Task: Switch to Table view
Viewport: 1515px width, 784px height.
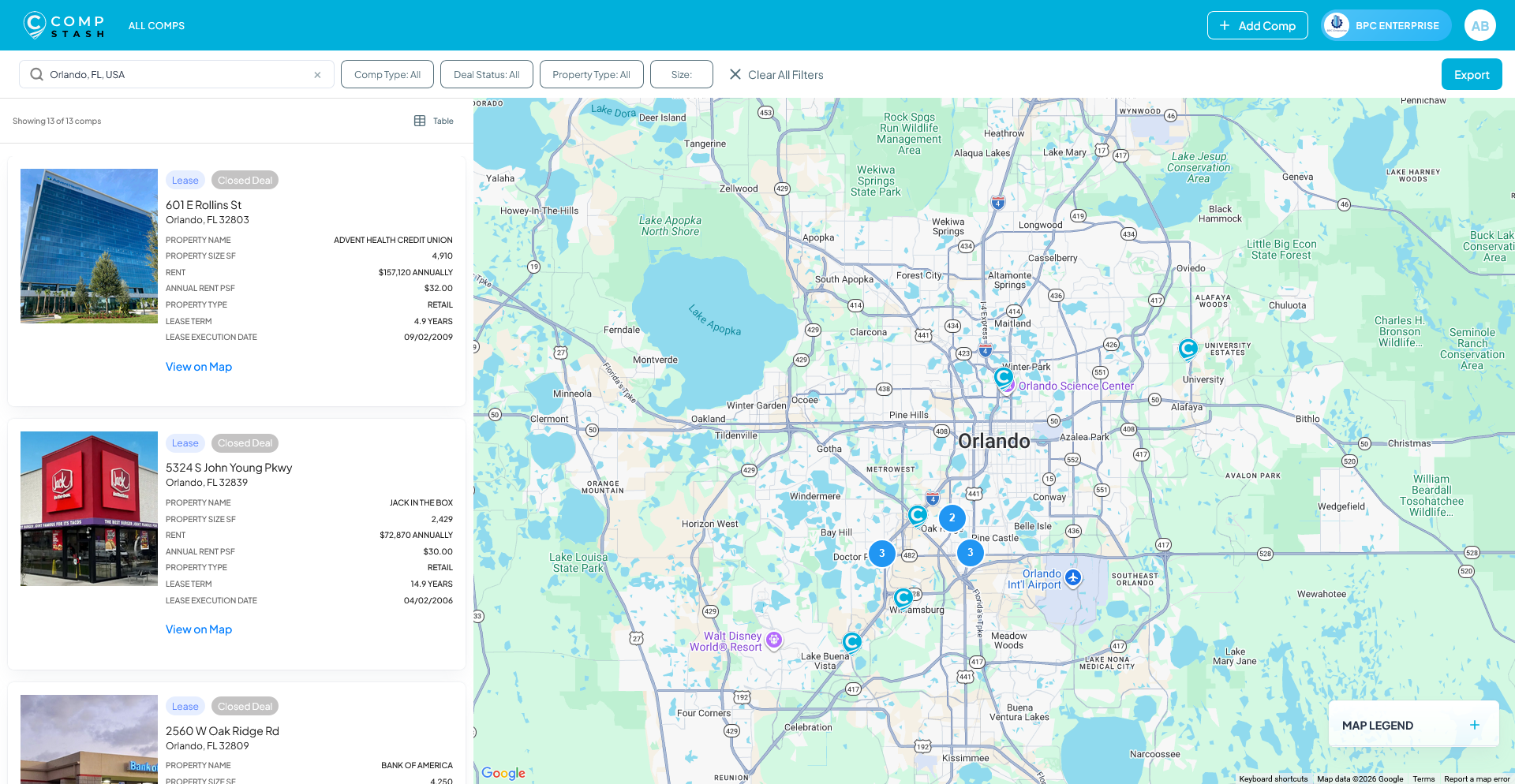Action: tap(434, 121)
